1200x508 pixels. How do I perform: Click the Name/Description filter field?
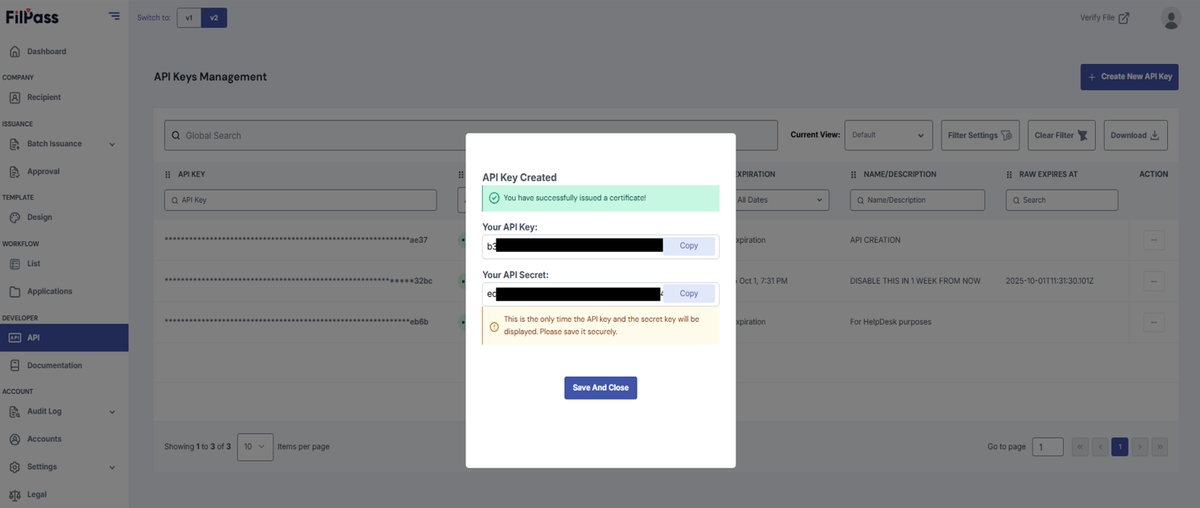[x=918, y=200]
